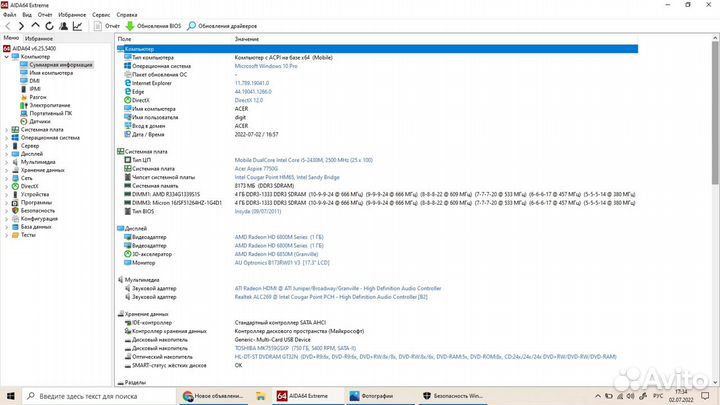Open Intel Cougar Point HM65 chipset link
720x405 pixels.
click(287, 177)
